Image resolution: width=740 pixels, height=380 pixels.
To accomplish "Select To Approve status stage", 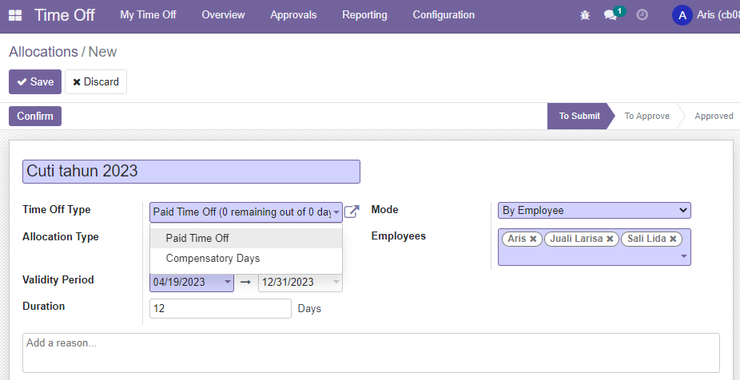I will click(647, 116).
